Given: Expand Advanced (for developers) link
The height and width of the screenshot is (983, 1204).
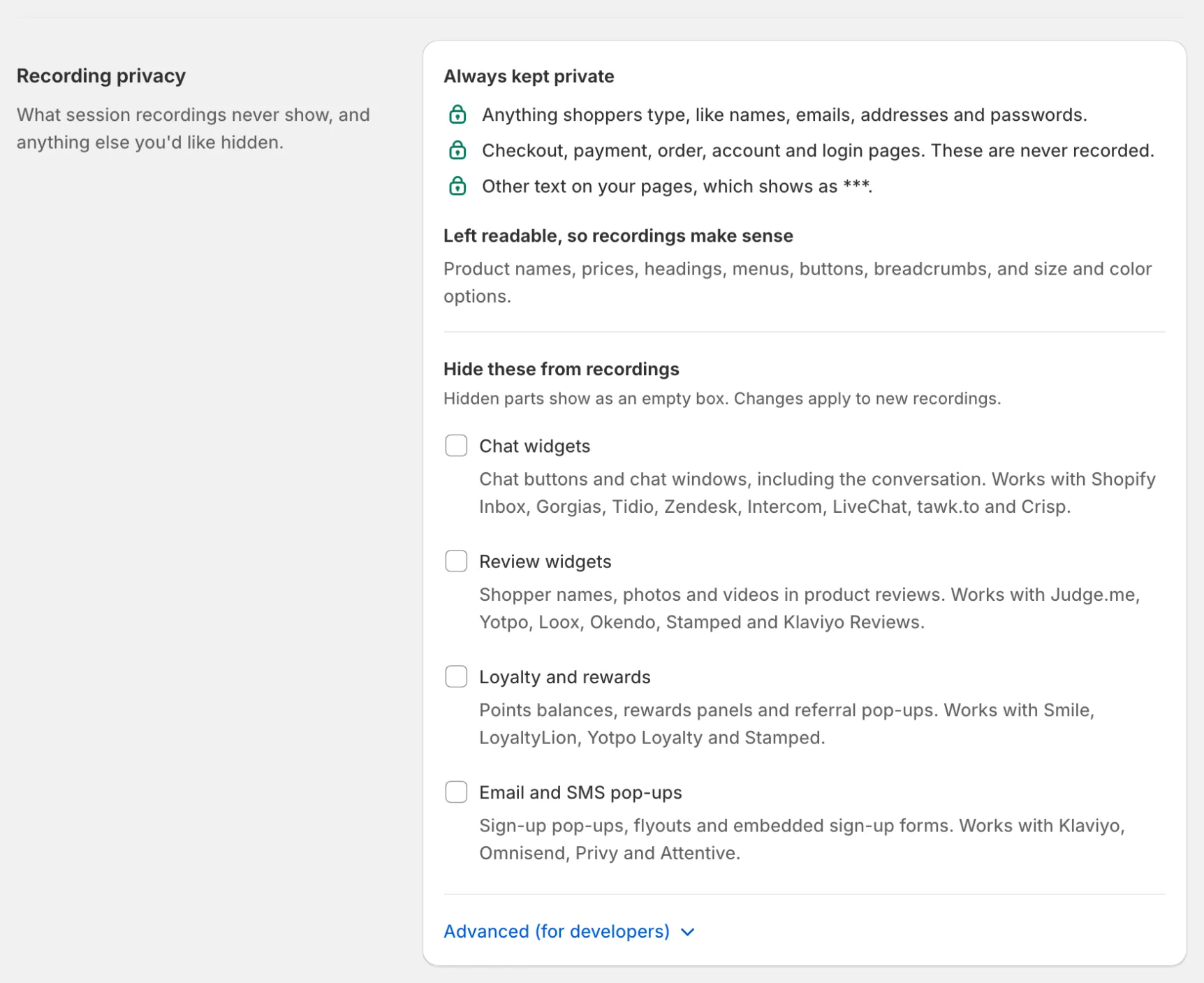Looking at the screenshot, I should click(x=569, y=931).
